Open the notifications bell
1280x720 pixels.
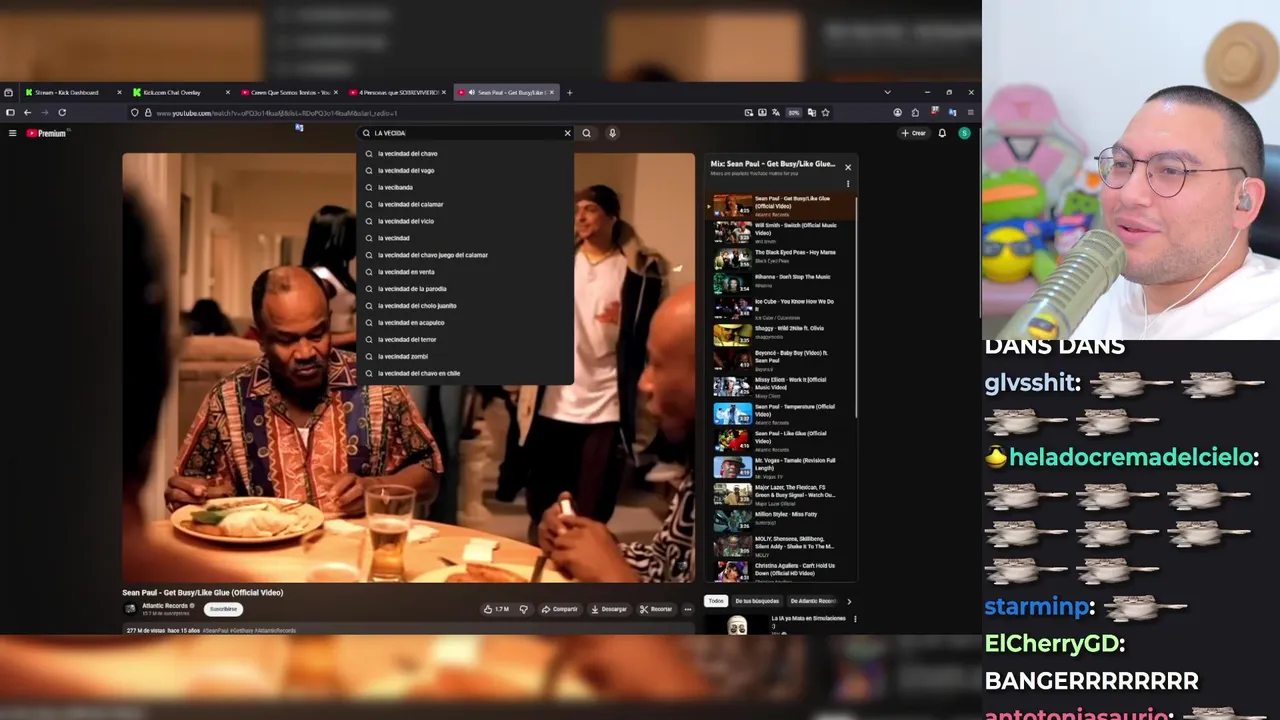click(x=942, y=133)
